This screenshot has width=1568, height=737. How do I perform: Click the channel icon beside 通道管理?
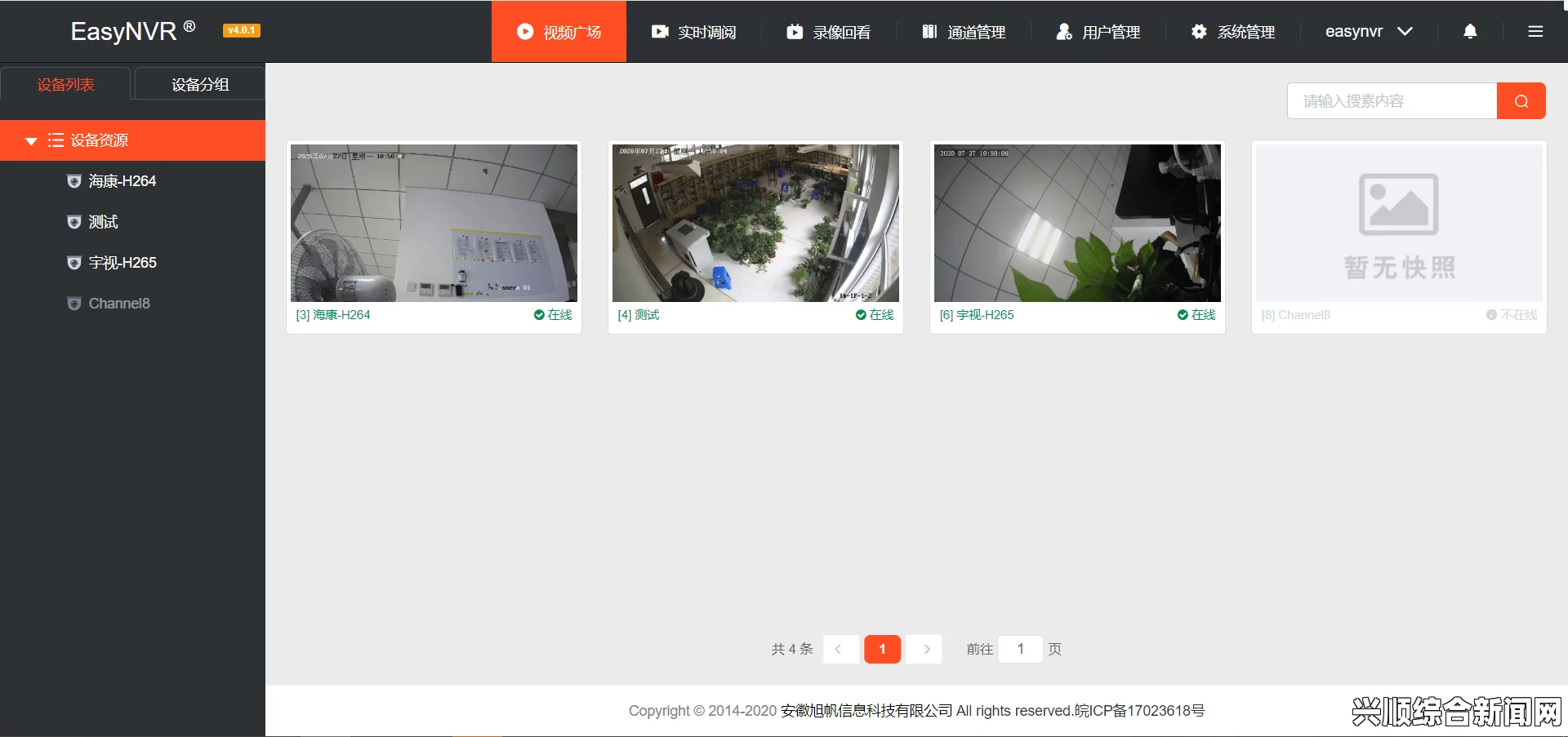(x=929, y=32)
